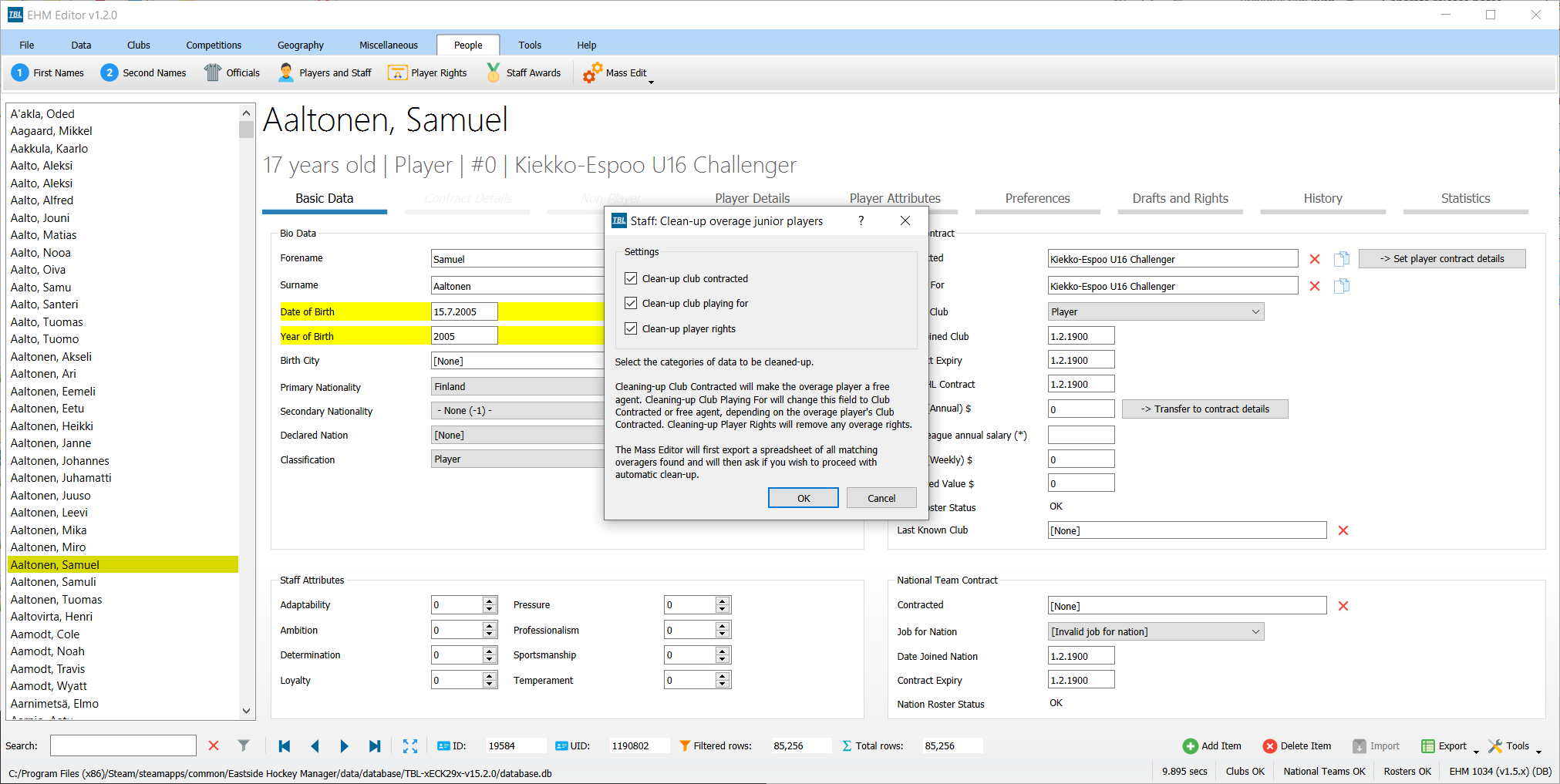Jump to the last record
Image resolution: width=1560 pixels, height=784 pixels.
(x=375, y=745)
